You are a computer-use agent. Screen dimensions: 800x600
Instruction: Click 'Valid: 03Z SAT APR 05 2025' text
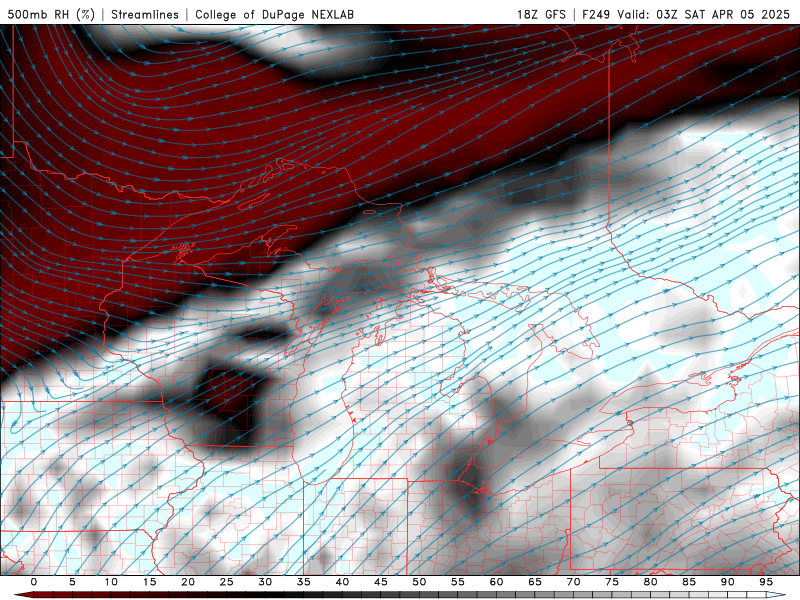pyautogui.click(x=703, y=14)
